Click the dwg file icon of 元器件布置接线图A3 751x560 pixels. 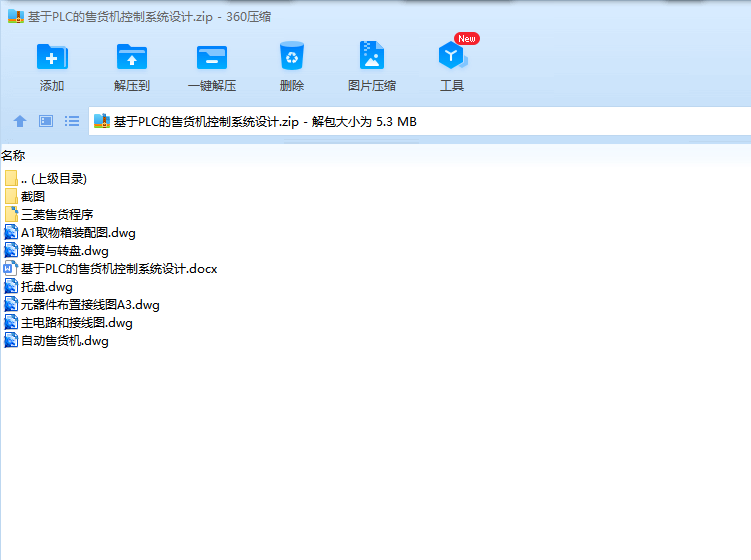pos(11,305)
